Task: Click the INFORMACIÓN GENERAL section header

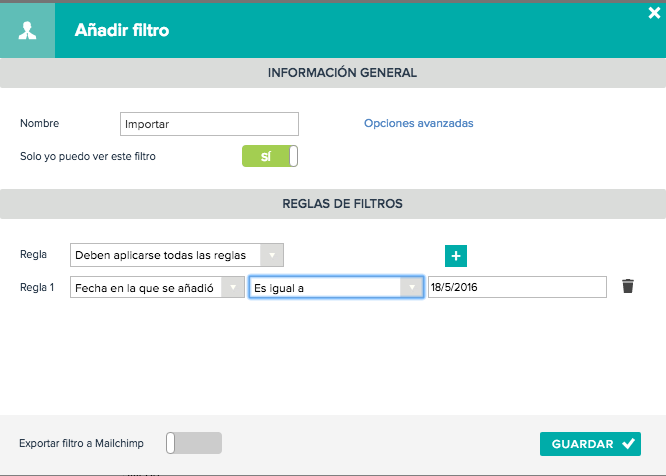Action: 333,73
